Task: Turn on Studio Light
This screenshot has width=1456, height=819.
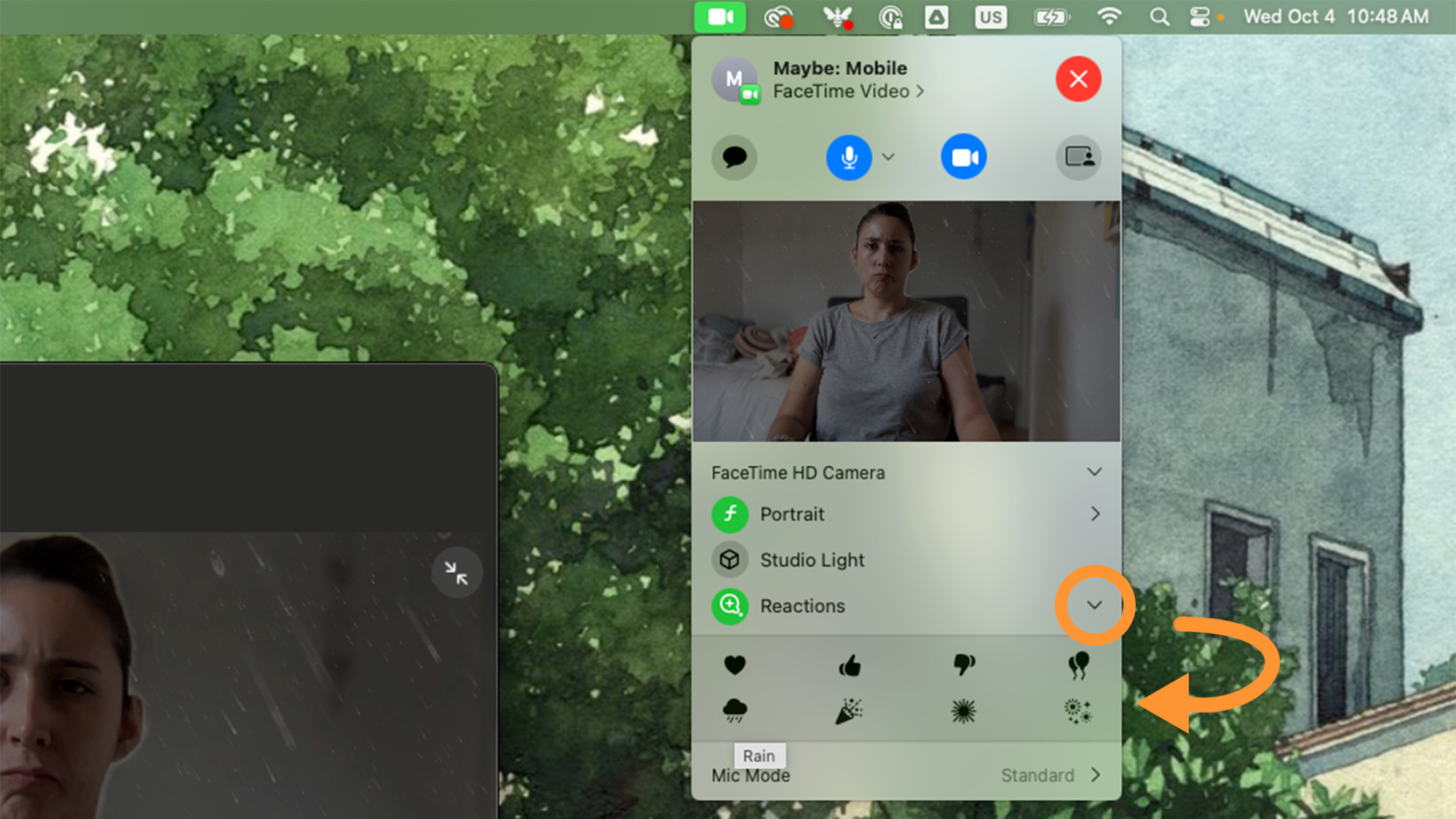Action: pos(812,560)
